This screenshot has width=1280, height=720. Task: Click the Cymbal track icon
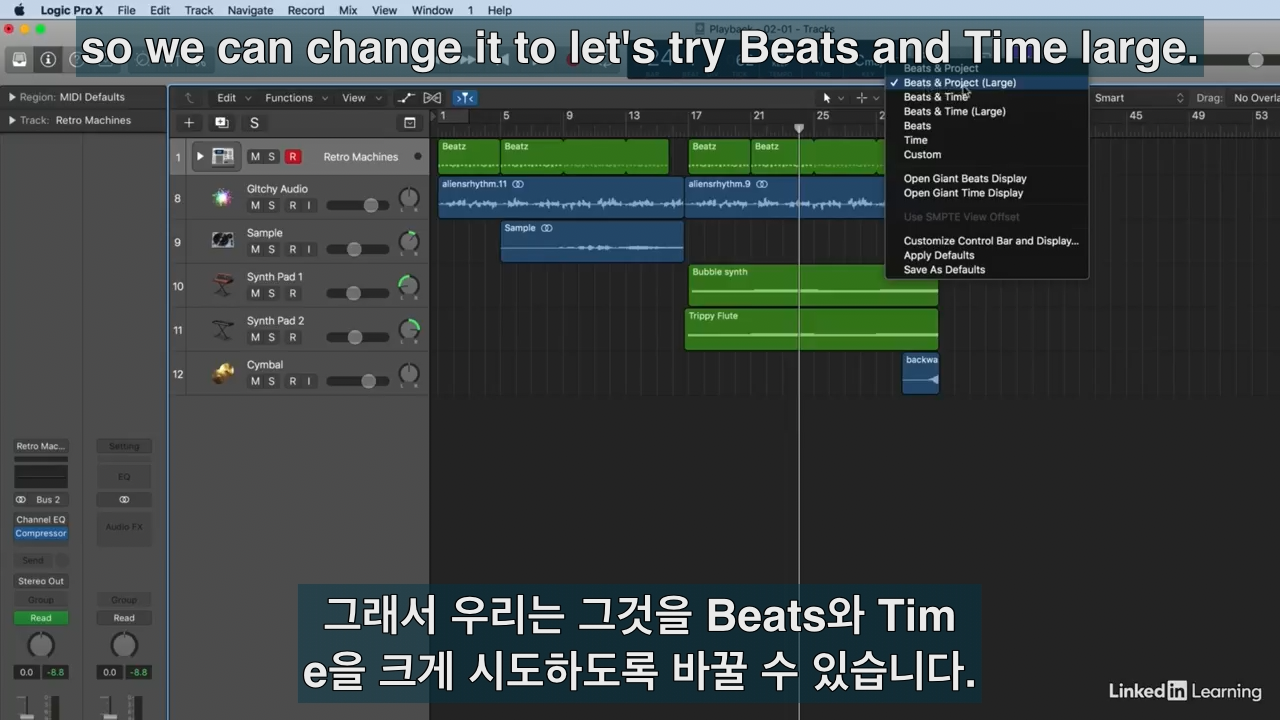(222, 373)
